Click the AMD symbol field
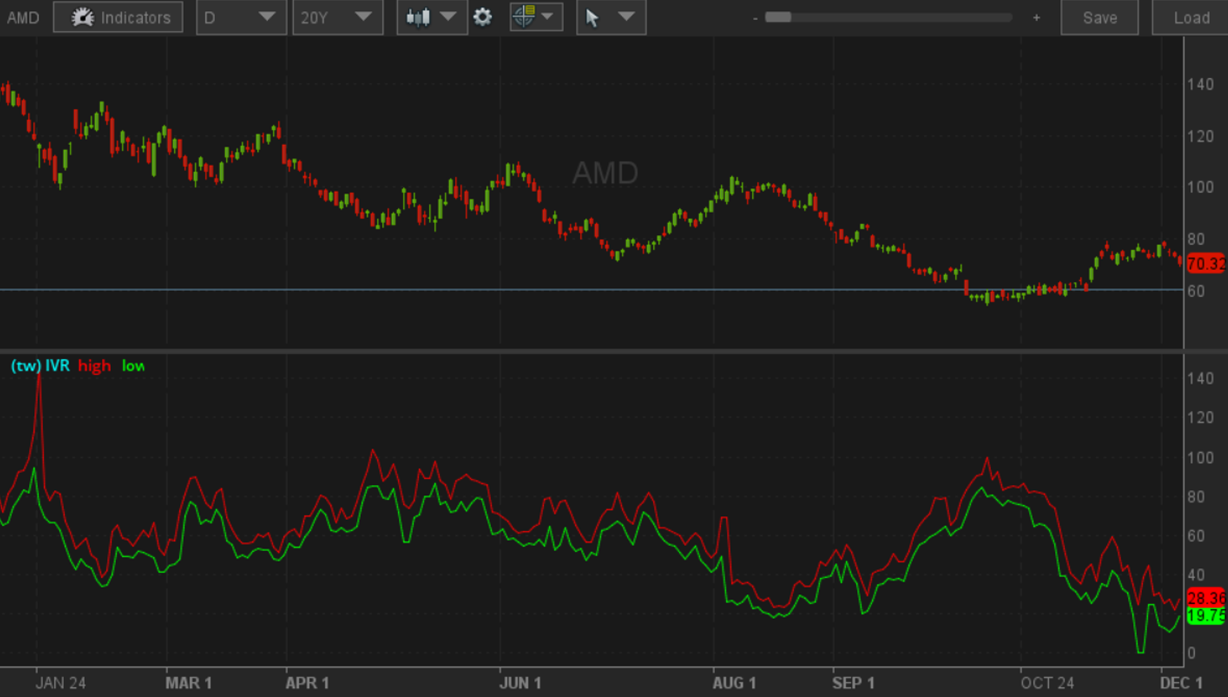The width and height of the screenshot is (1228, 697). (x=23, y=18)
